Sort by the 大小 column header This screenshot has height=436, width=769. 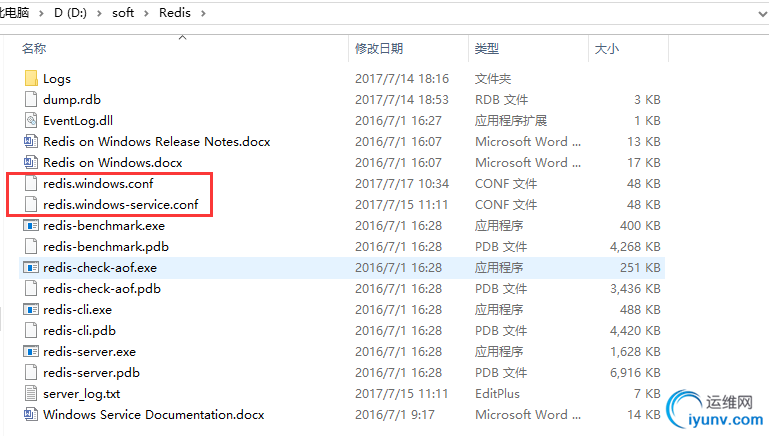(x=607, y=49)
